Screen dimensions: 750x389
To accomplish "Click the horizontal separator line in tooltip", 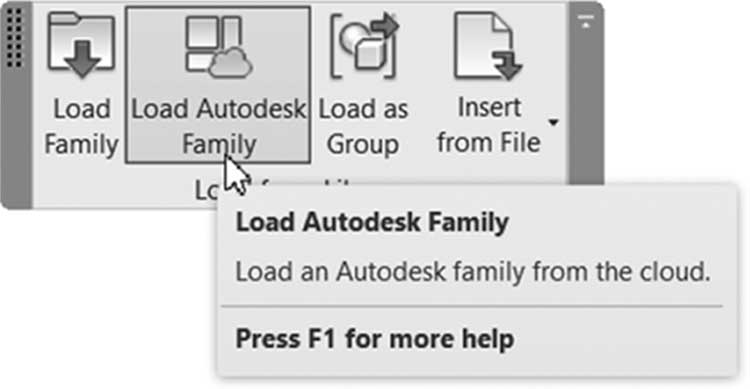I will click(472, 305).
